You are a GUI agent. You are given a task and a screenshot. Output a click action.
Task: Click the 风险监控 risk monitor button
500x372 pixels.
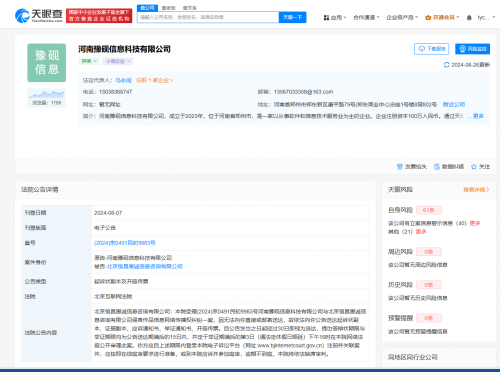click(x=472, y=49)
